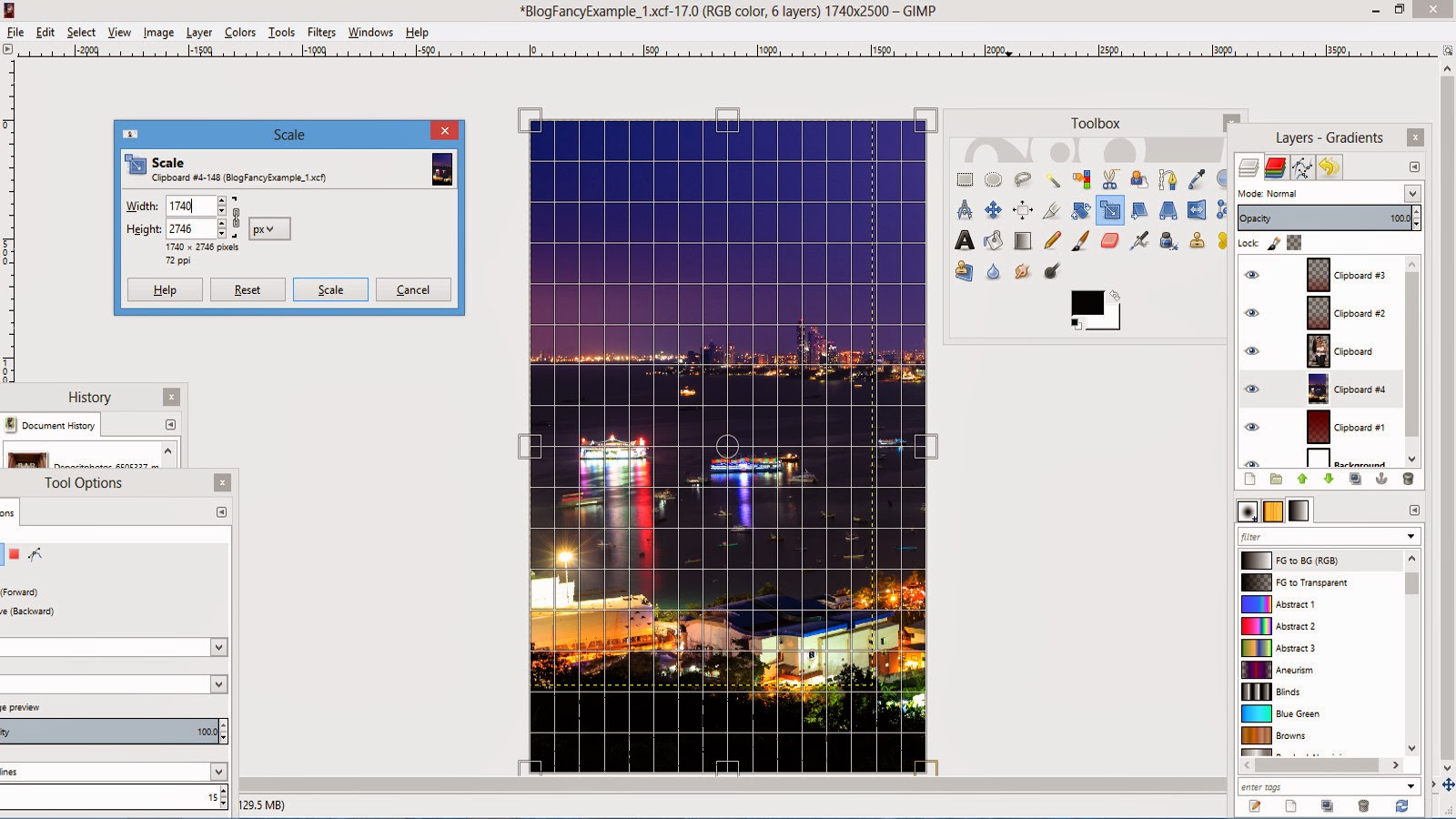Open the Colors menu
1456x819 pixels.
240,32
